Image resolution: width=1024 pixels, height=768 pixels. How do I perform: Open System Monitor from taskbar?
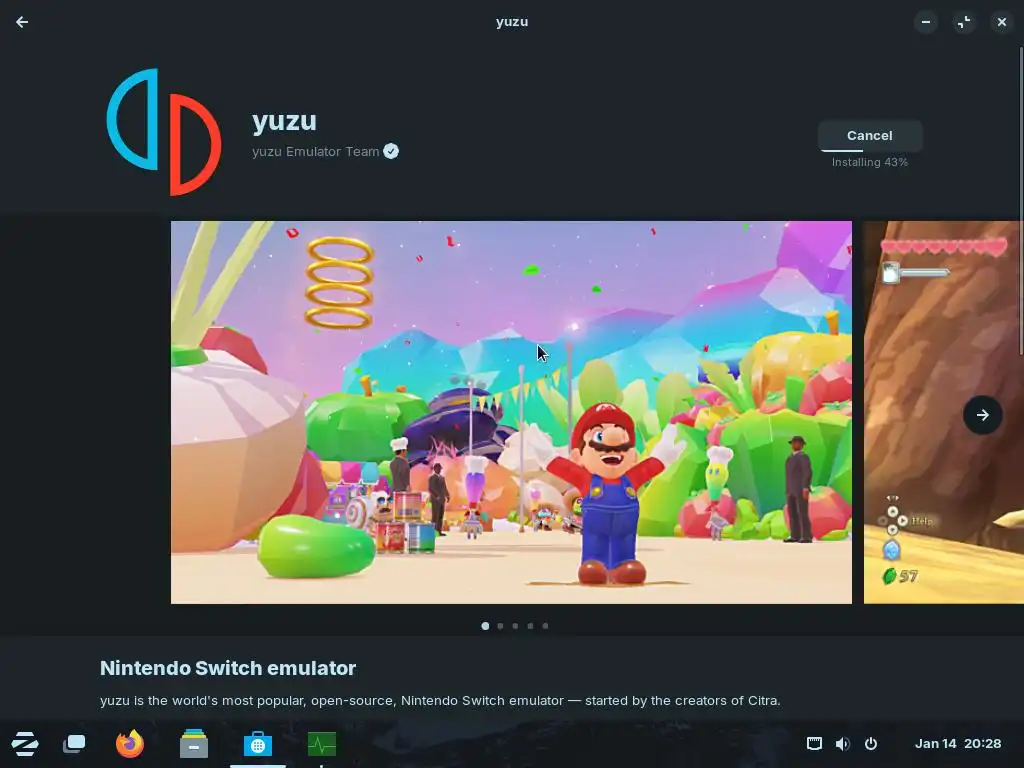(322, 744)
